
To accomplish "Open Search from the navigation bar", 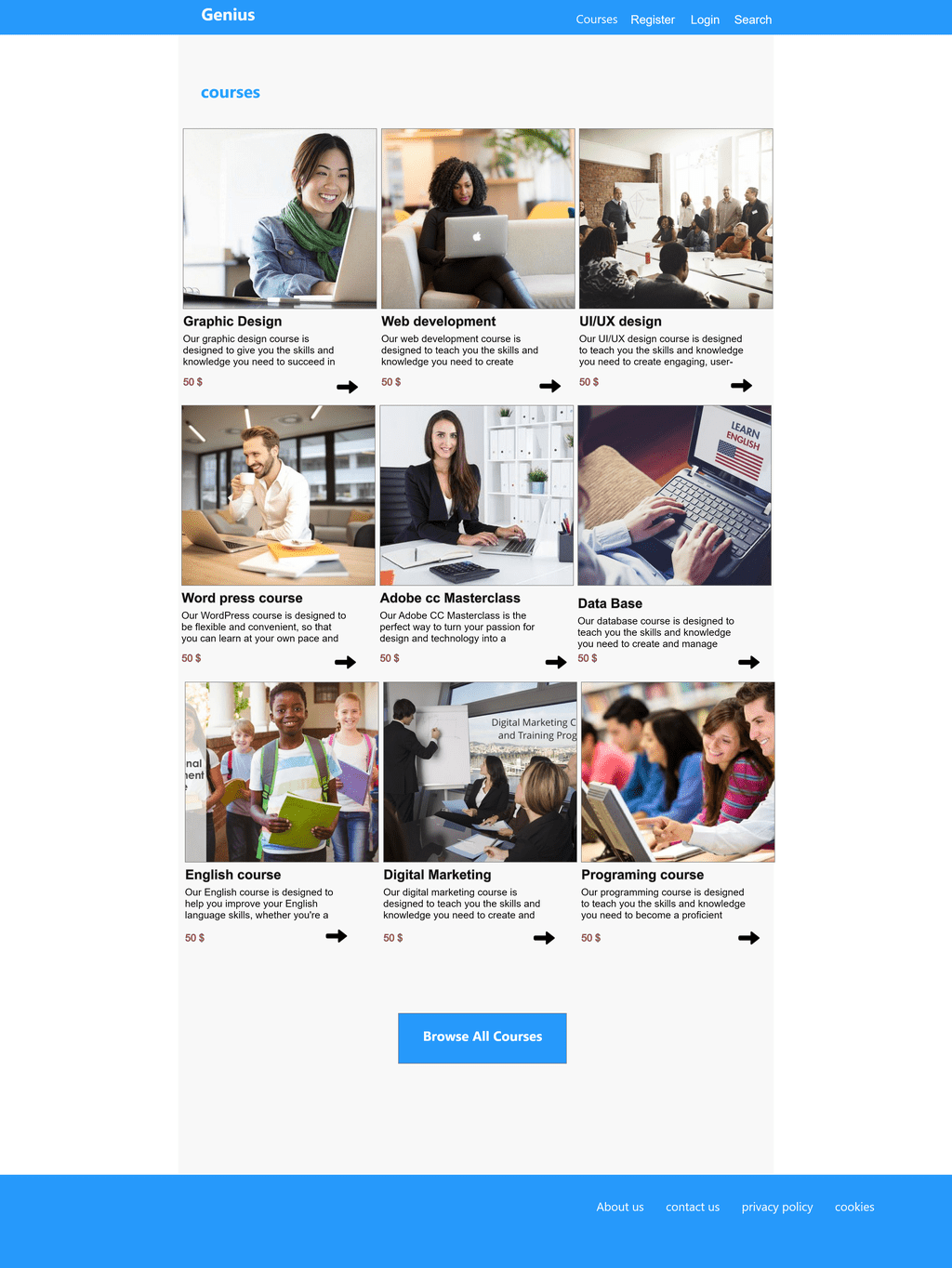I will tap(753, 20).
